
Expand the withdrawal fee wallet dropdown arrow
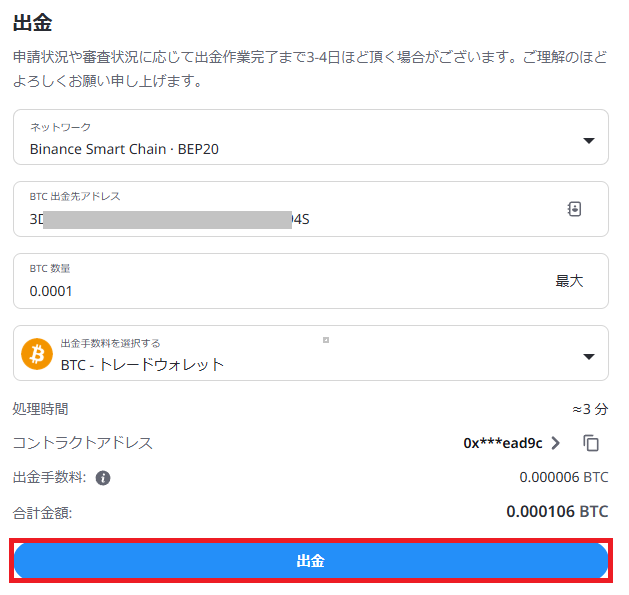(588, 357)
